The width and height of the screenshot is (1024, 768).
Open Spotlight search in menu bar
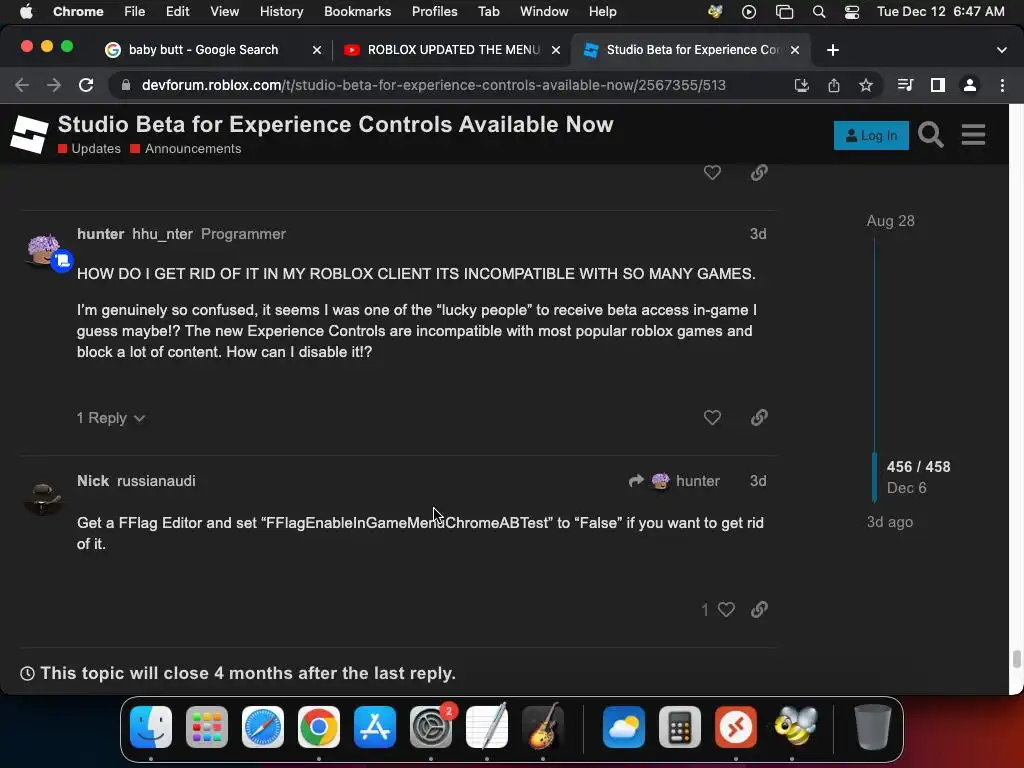tap(818, 12)
